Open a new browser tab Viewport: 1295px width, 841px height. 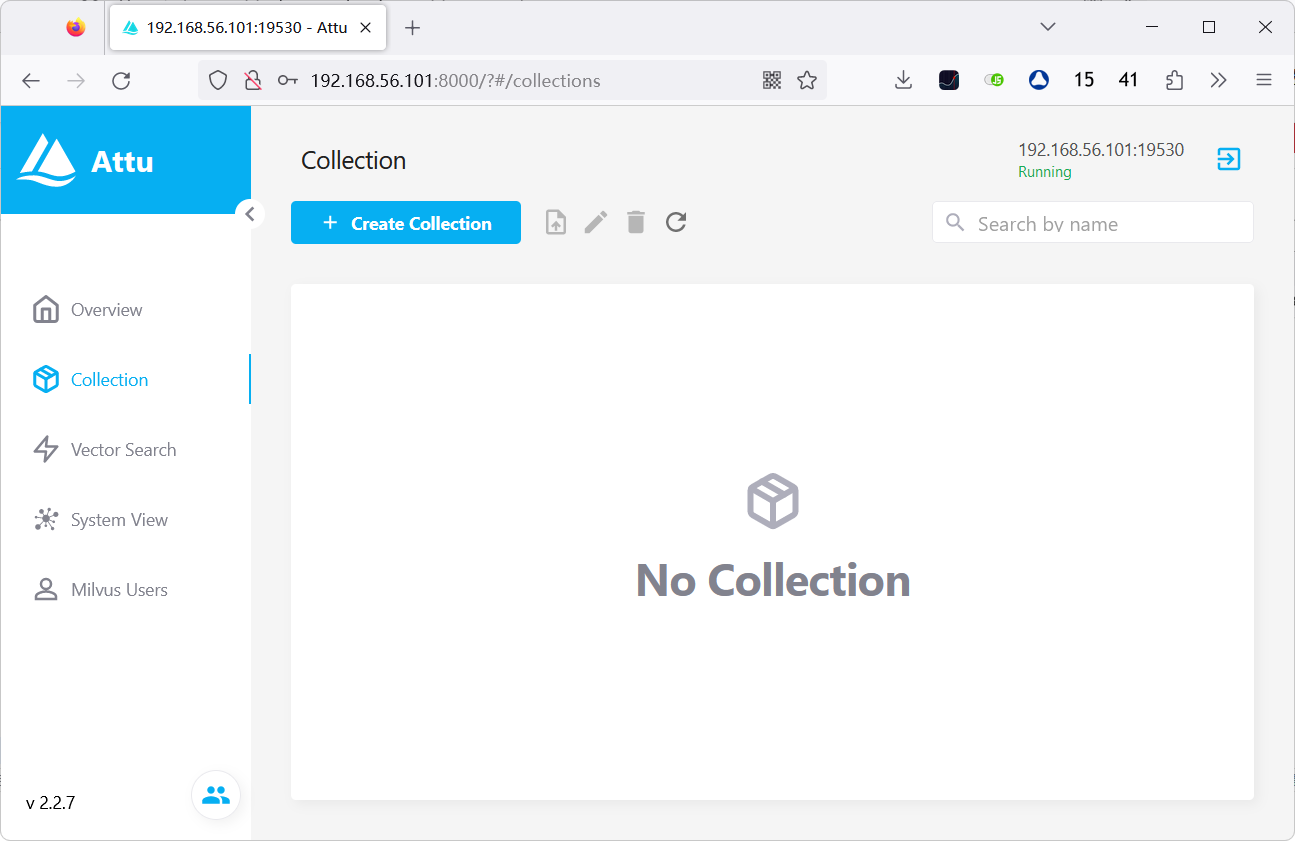pyautogui.click(x=412, y=28)
